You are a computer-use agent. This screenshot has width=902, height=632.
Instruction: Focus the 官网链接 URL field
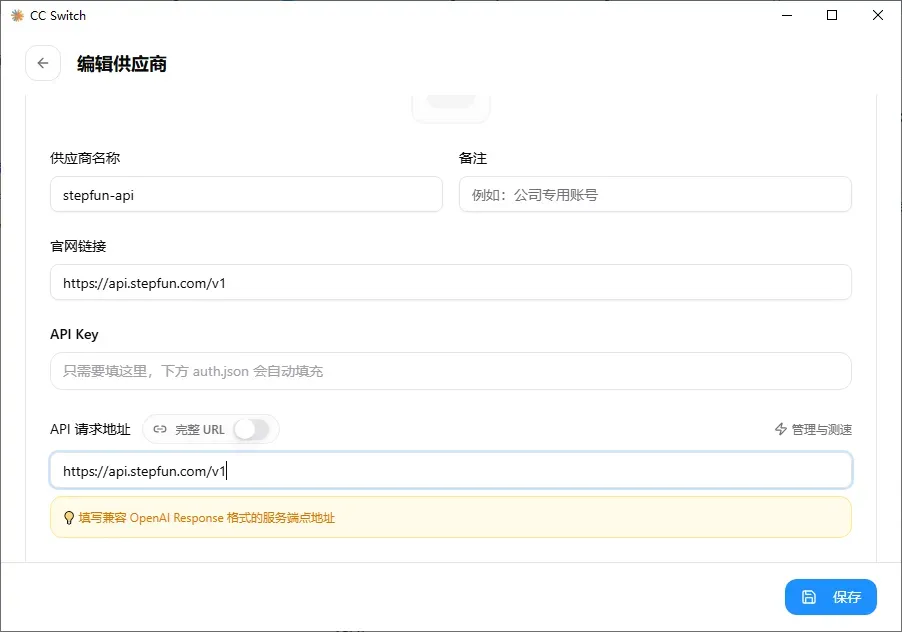(x=451, y=282)
